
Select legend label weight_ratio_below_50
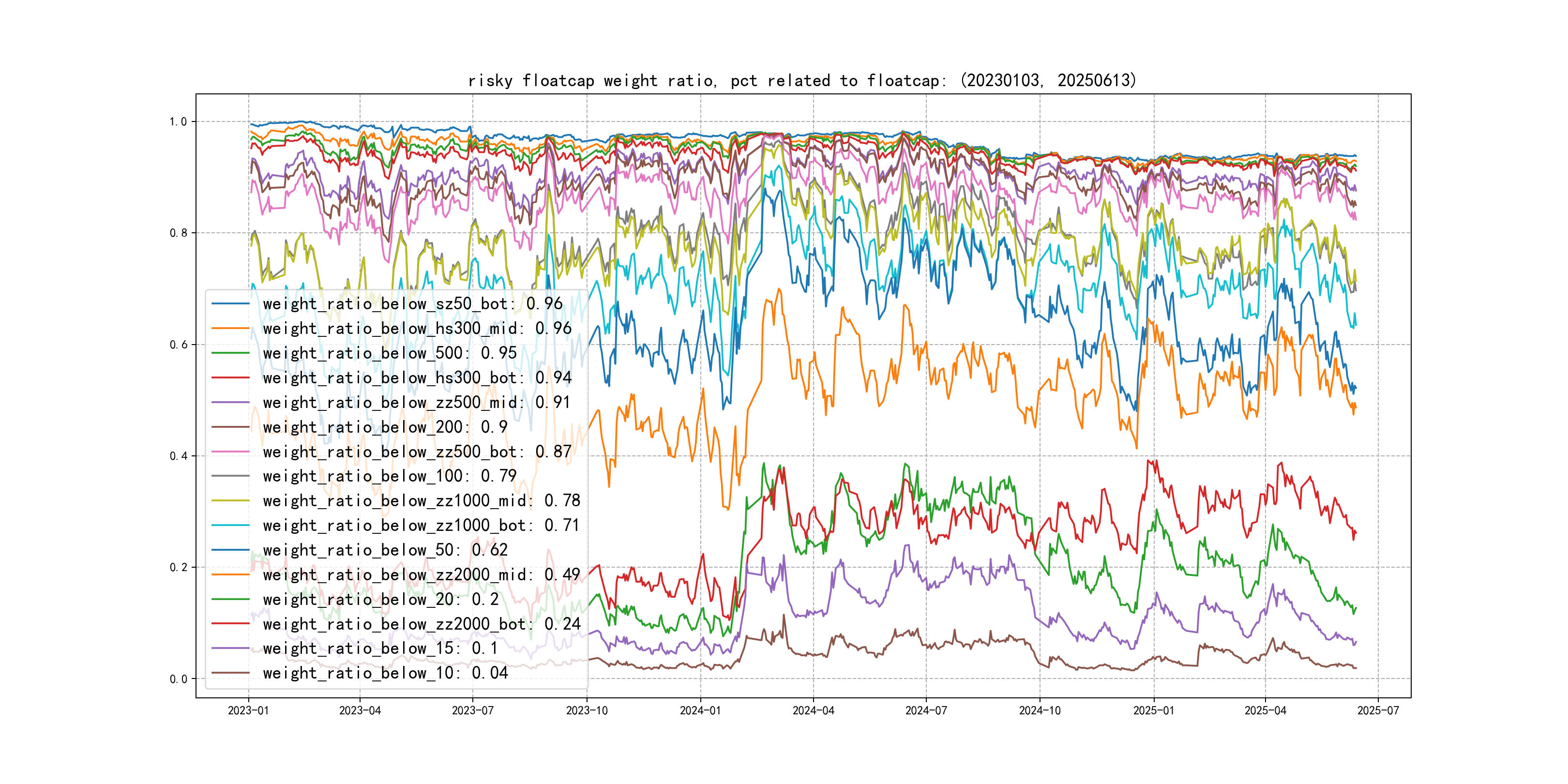(385, 550)
